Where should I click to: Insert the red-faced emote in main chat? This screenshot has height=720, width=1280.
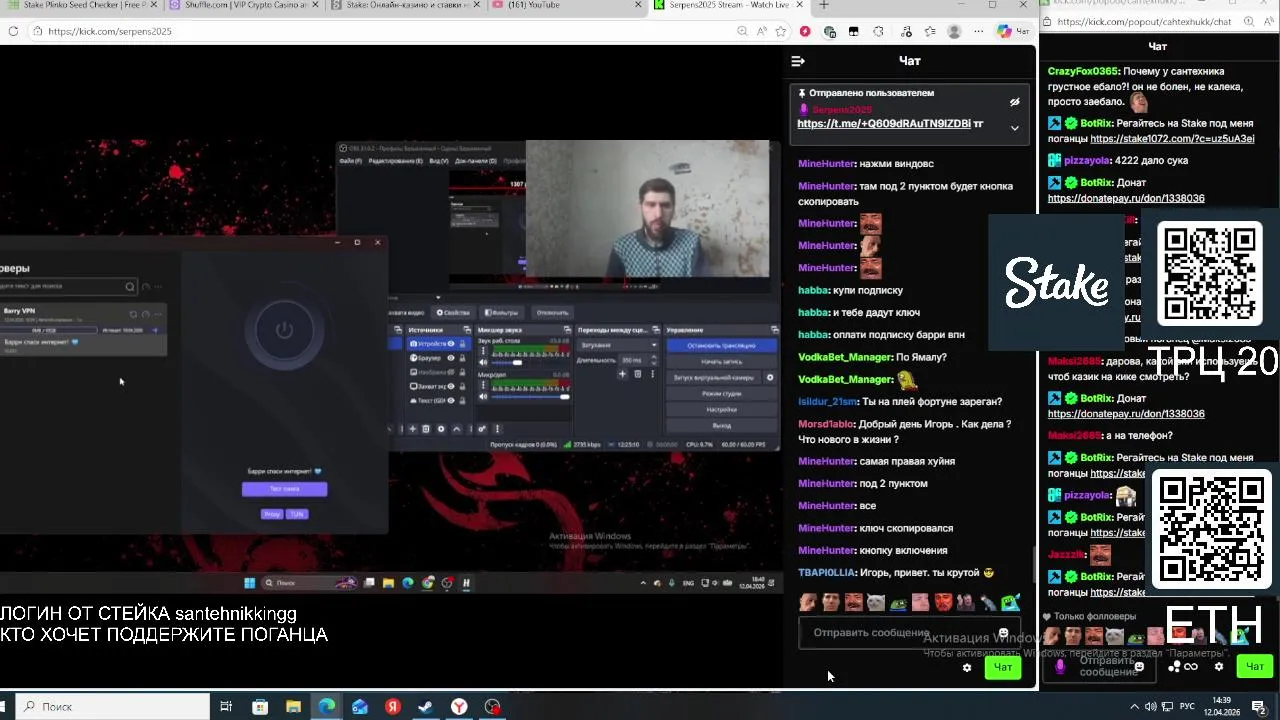click(943, 602)
